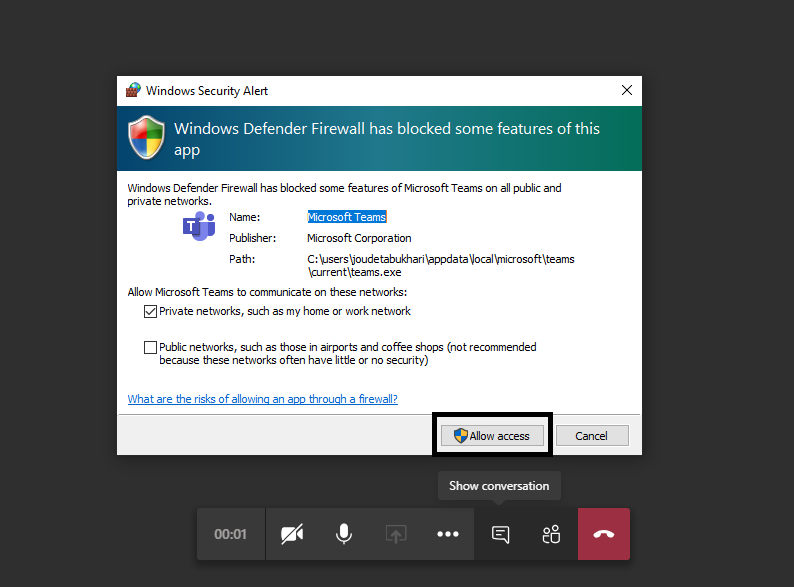Click the Microsoft Corporation publisher text
The height and width of the screenshot is (587, 794).
[359, 238]
